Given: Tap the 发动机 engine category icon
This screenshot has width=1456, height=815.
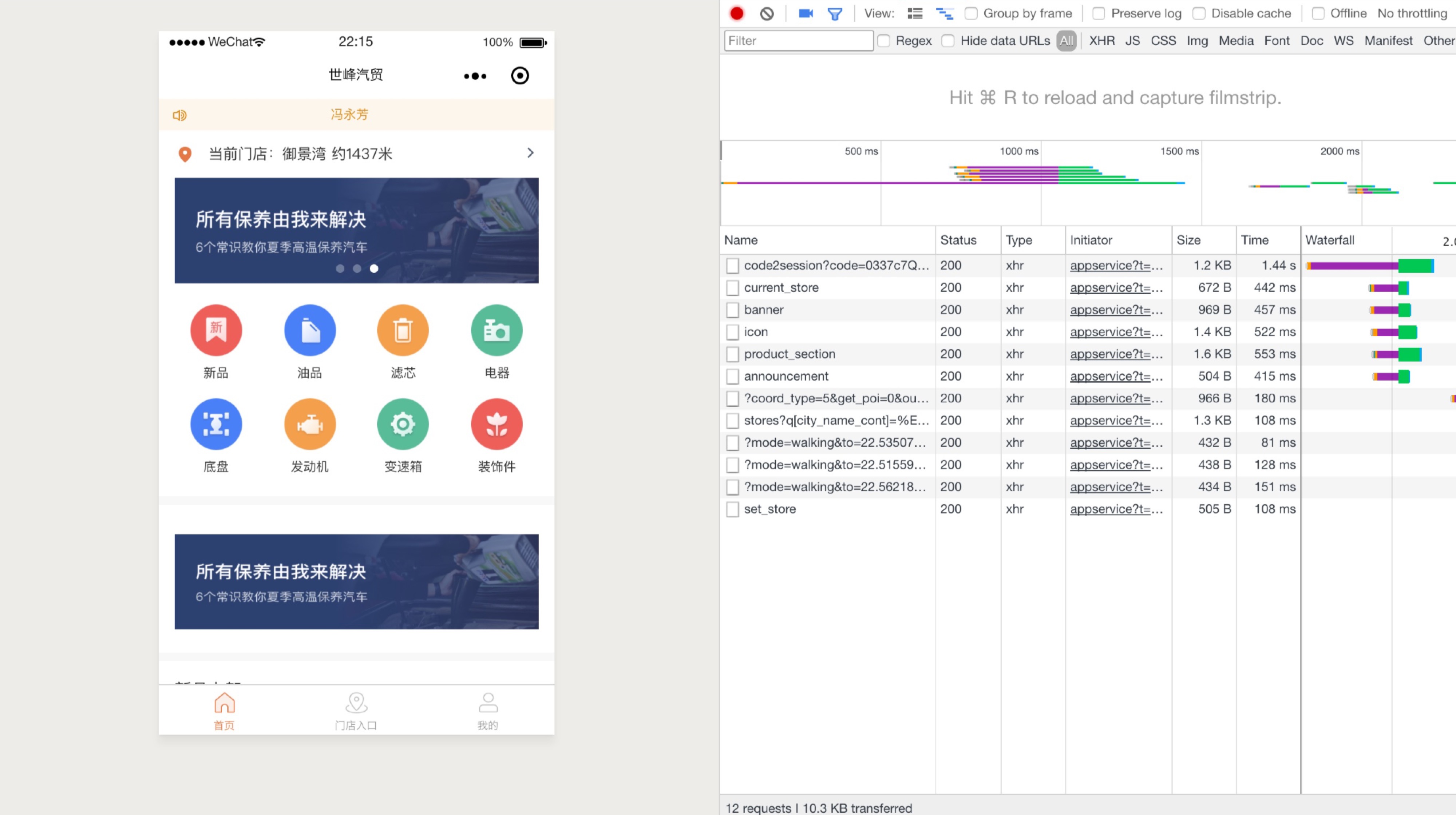Looking at the screenshot, I should pos(310,424).
